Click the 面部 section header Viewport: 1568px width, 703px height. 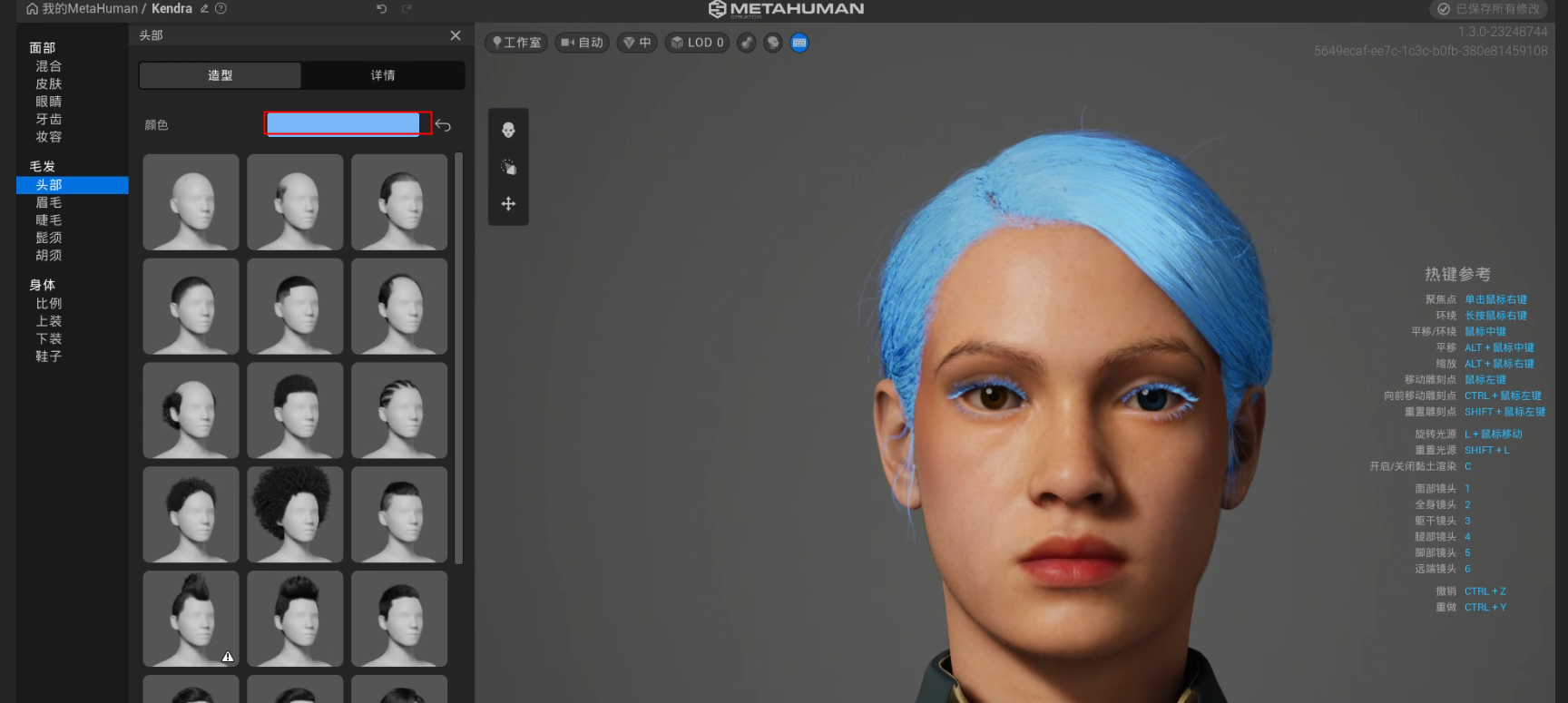coord(43,48)
